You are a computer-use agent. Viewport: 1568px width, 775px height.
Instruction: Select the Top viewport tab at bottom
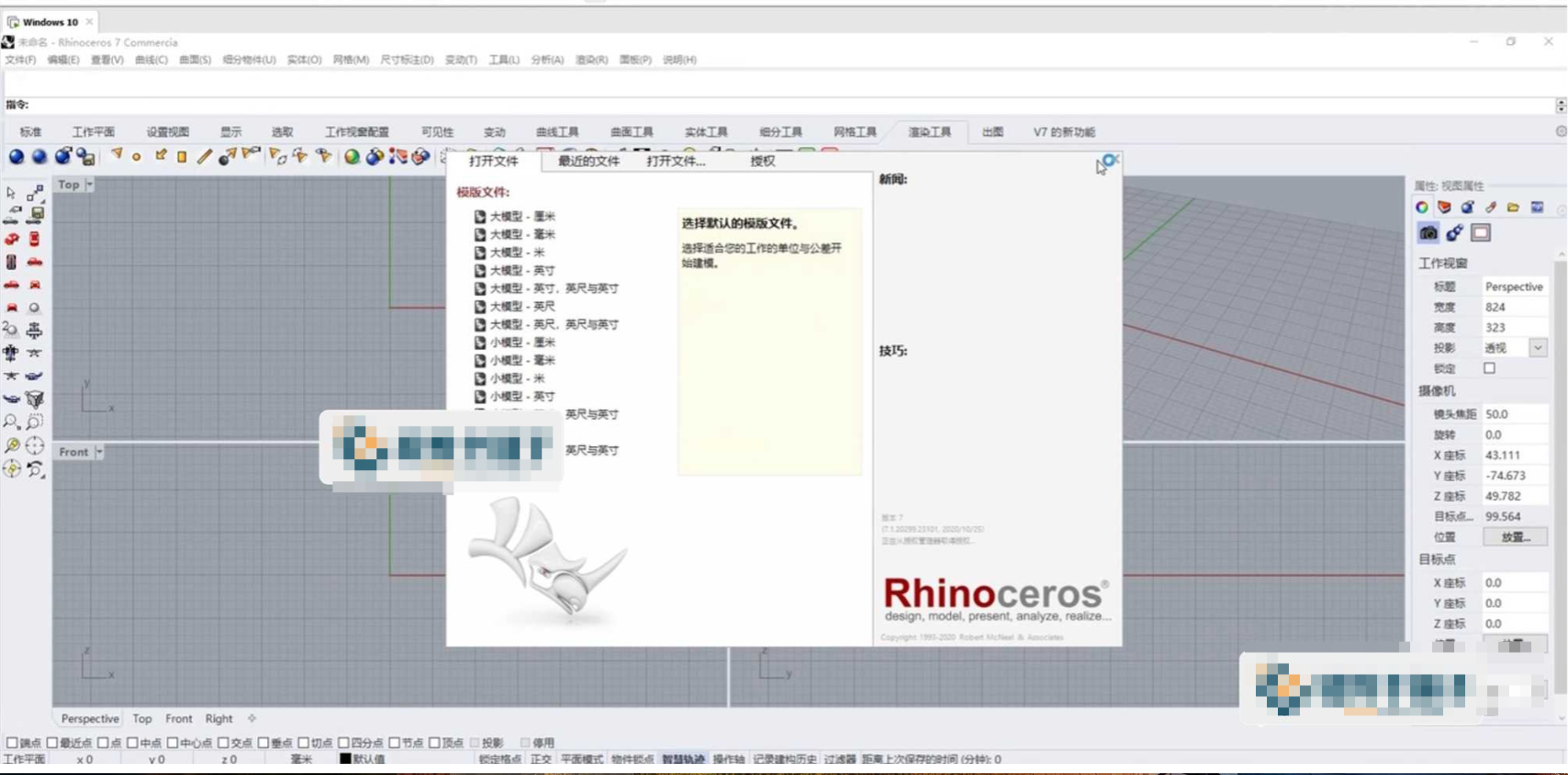142,719
